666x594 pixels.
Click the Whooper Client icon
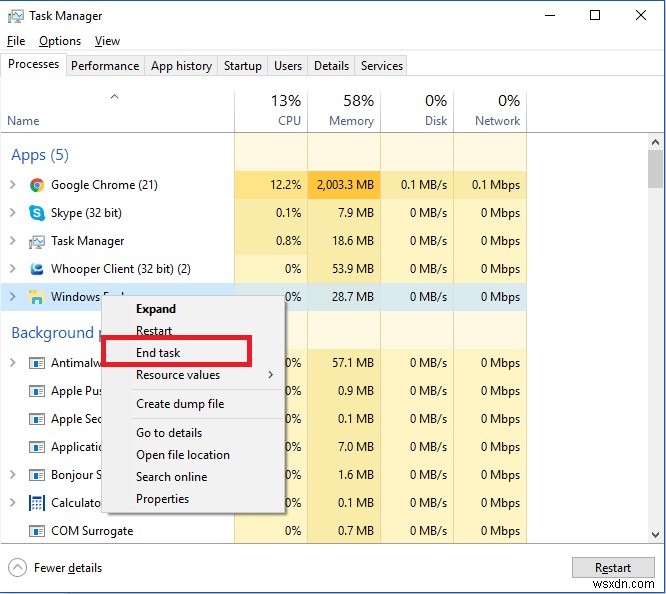(x=37, y=269)
